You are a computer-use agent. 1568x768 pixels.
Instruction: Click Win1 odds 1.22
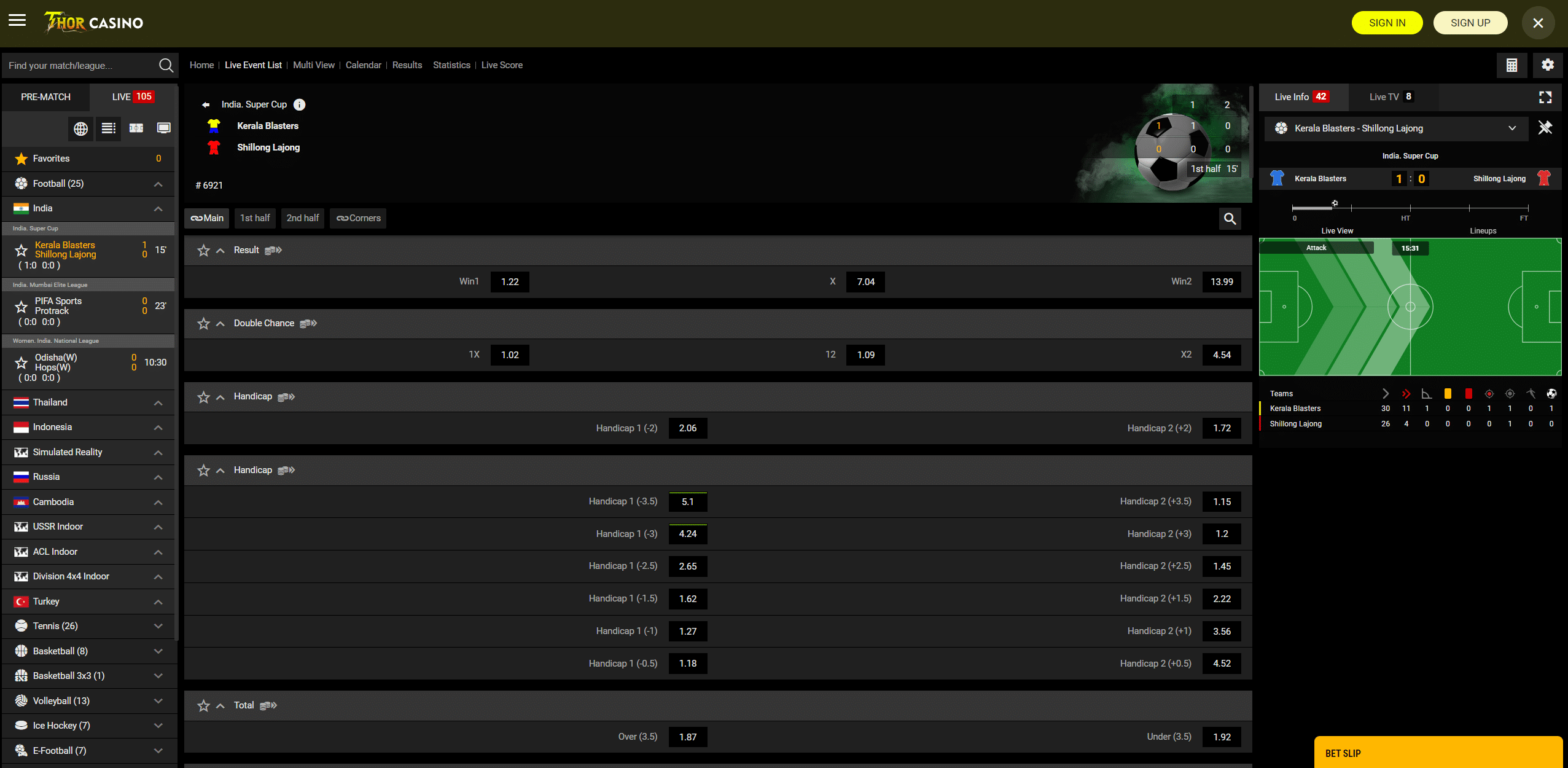click(x=509, y=282)
